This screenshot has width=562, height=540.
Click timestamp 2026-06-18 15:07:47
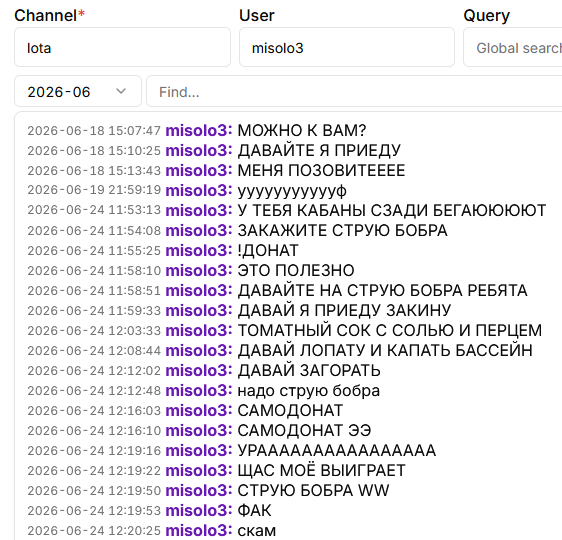tap(94, 130)
